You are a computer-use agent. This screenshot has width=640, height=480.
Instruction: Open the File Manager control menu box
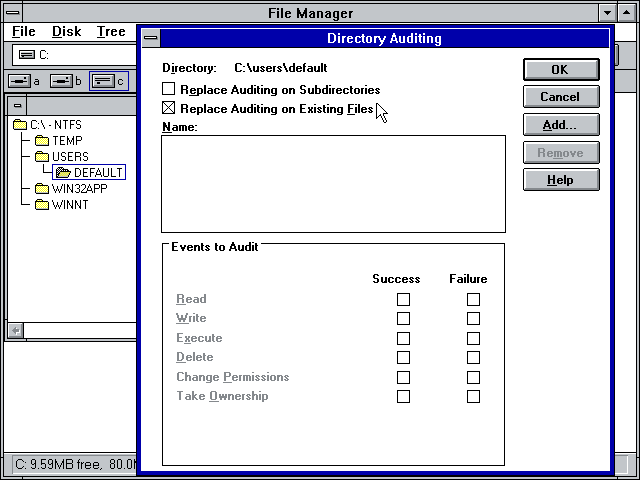pos(13,13)
